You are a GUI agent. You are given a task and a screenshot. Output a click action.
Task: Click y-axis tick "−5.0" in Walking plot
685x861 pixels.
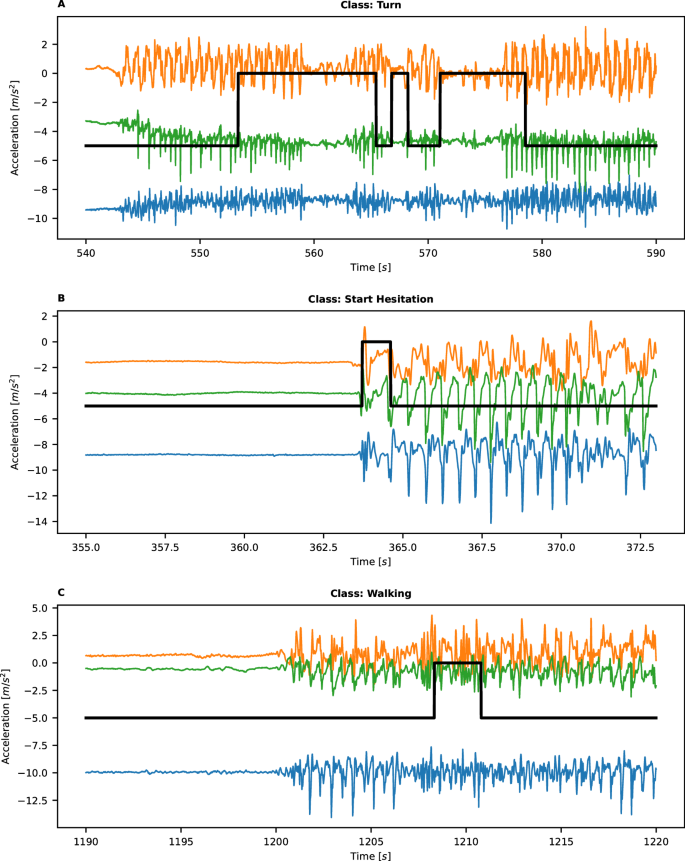(36, 718)
